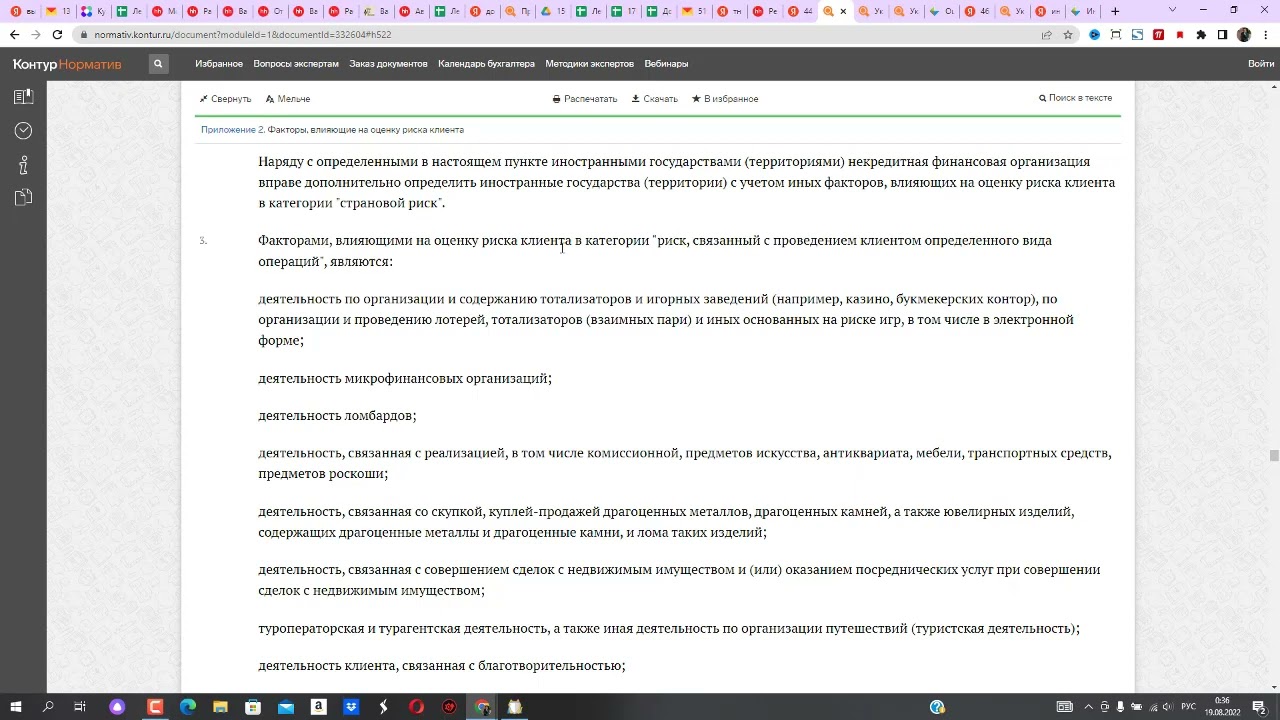Open the book icon in left sidebar
This screenshot has height=720, width=1280.
23,97
